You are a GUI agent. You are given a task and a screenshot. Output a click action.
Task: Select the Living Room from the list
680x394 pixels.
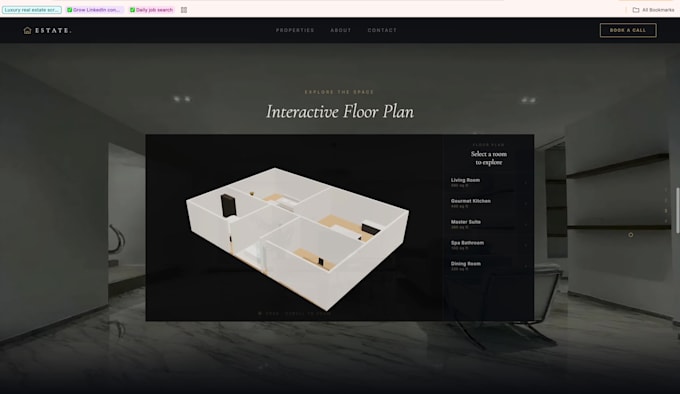pyautogui.click(x=489, y=182)
